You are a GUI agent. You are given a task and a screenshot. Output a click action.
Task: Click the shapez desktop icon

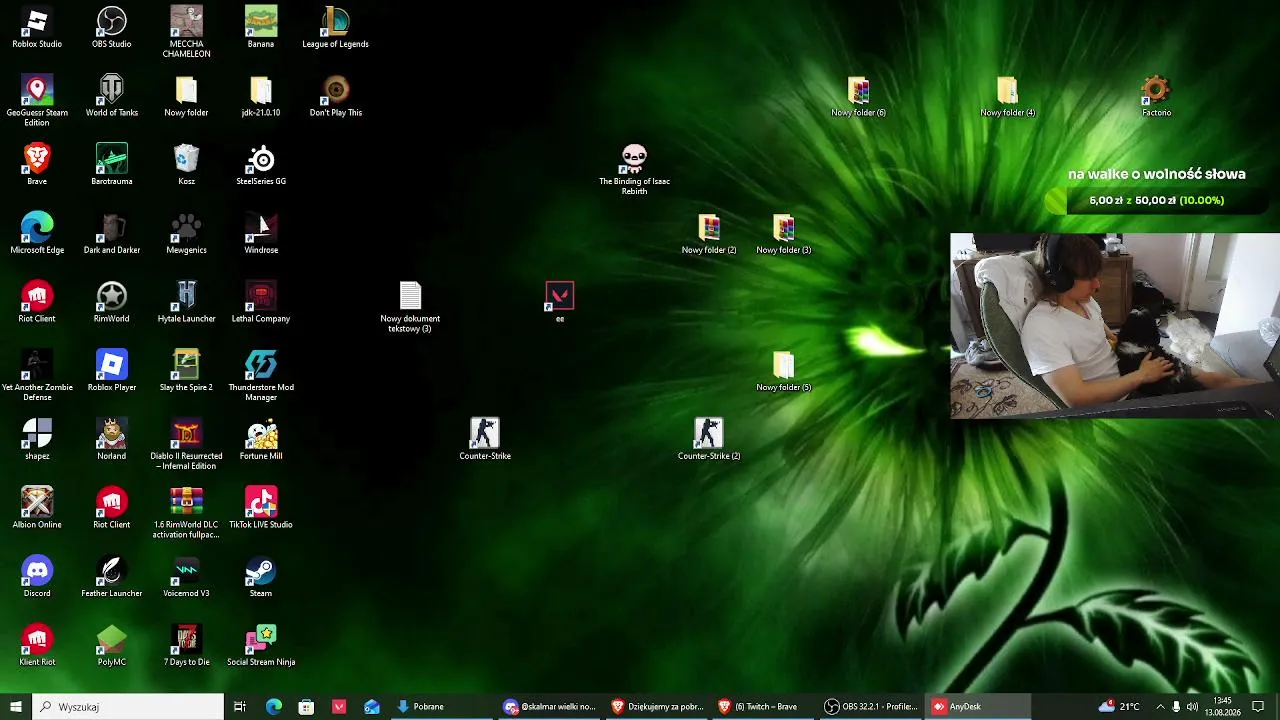pyautogui.click(x=37, y=440)
